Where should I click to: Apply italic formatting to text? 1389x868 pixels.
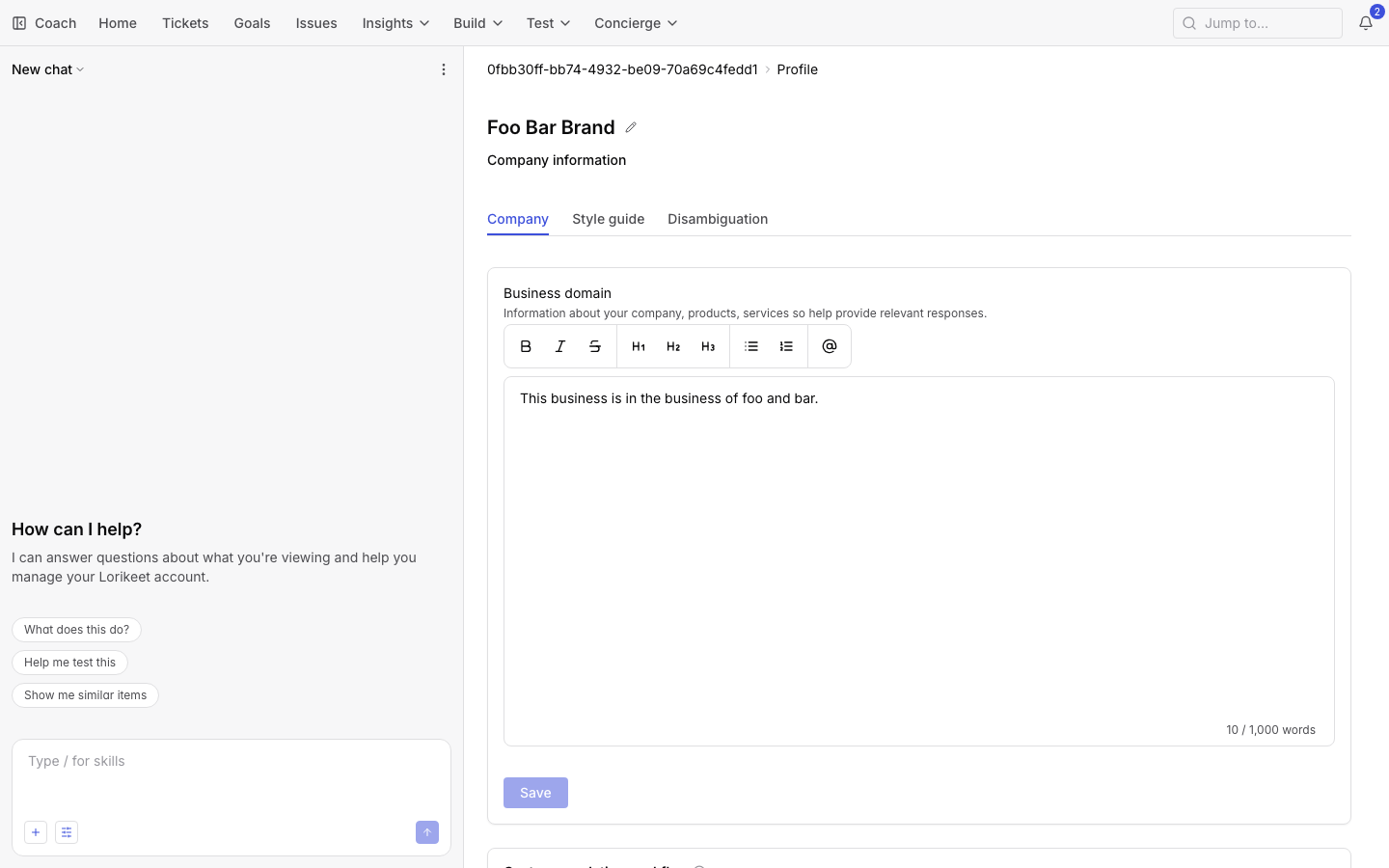[560, 346]
